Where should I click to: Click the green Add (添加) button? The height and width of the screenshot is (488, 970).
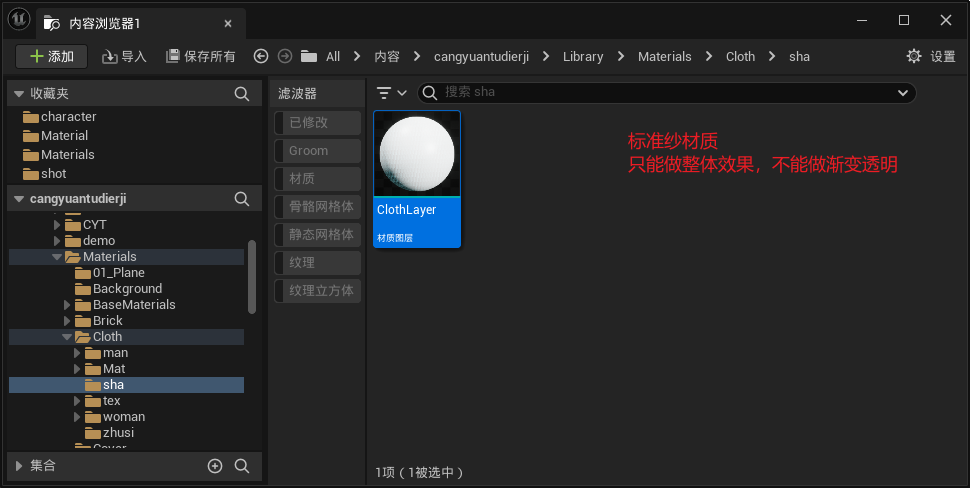pos(52,57)
